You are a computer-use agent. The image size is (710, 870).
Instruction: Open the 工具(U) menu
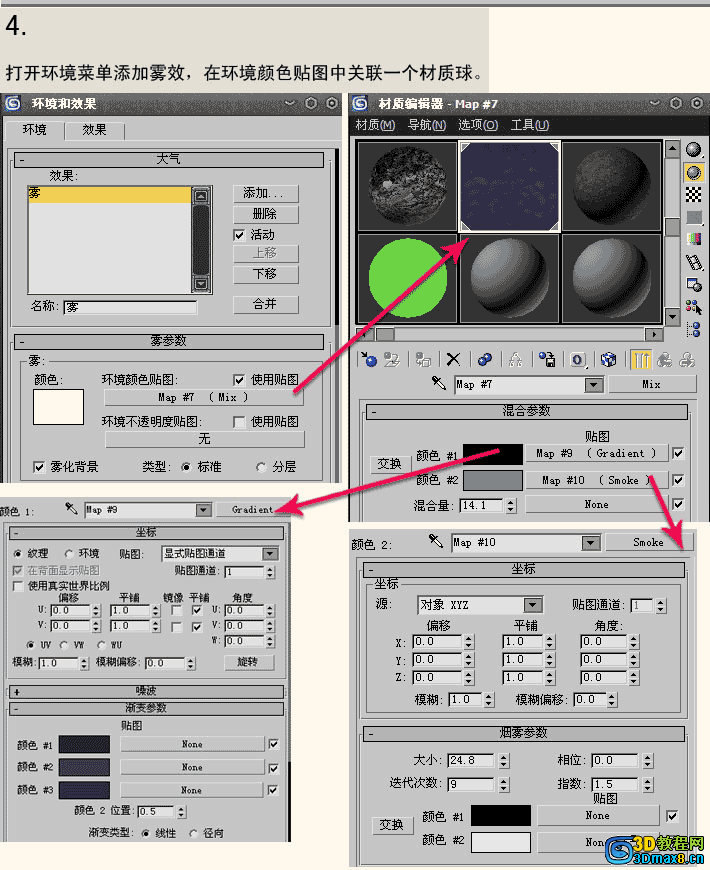pos(530,125)
